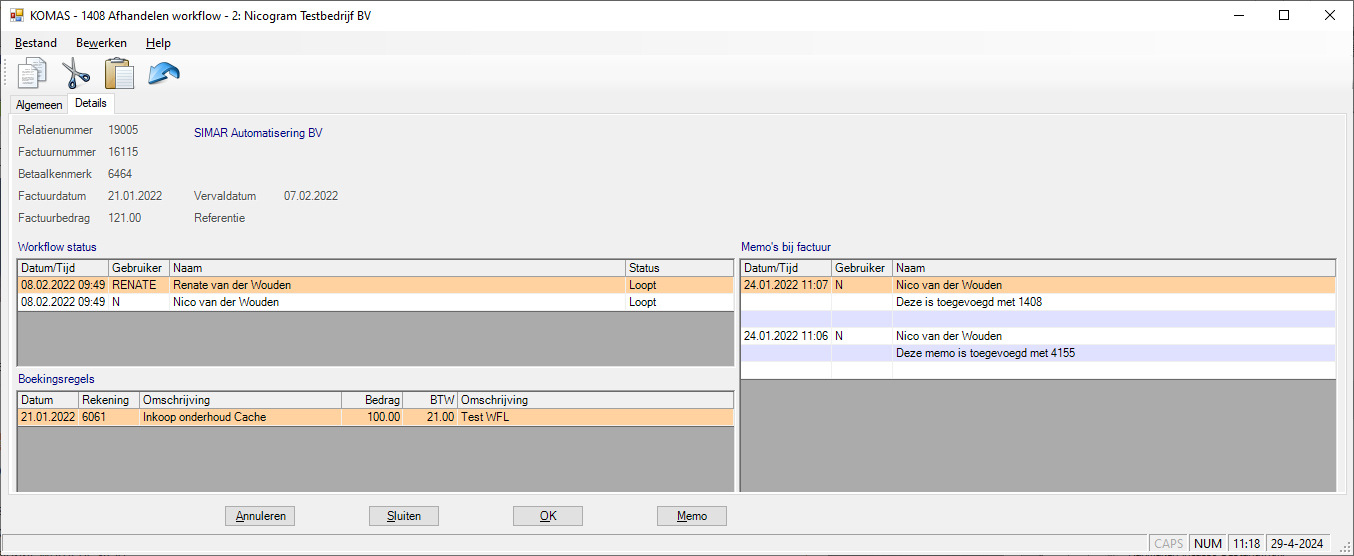Click the Annuleren button

pos(260,516)
